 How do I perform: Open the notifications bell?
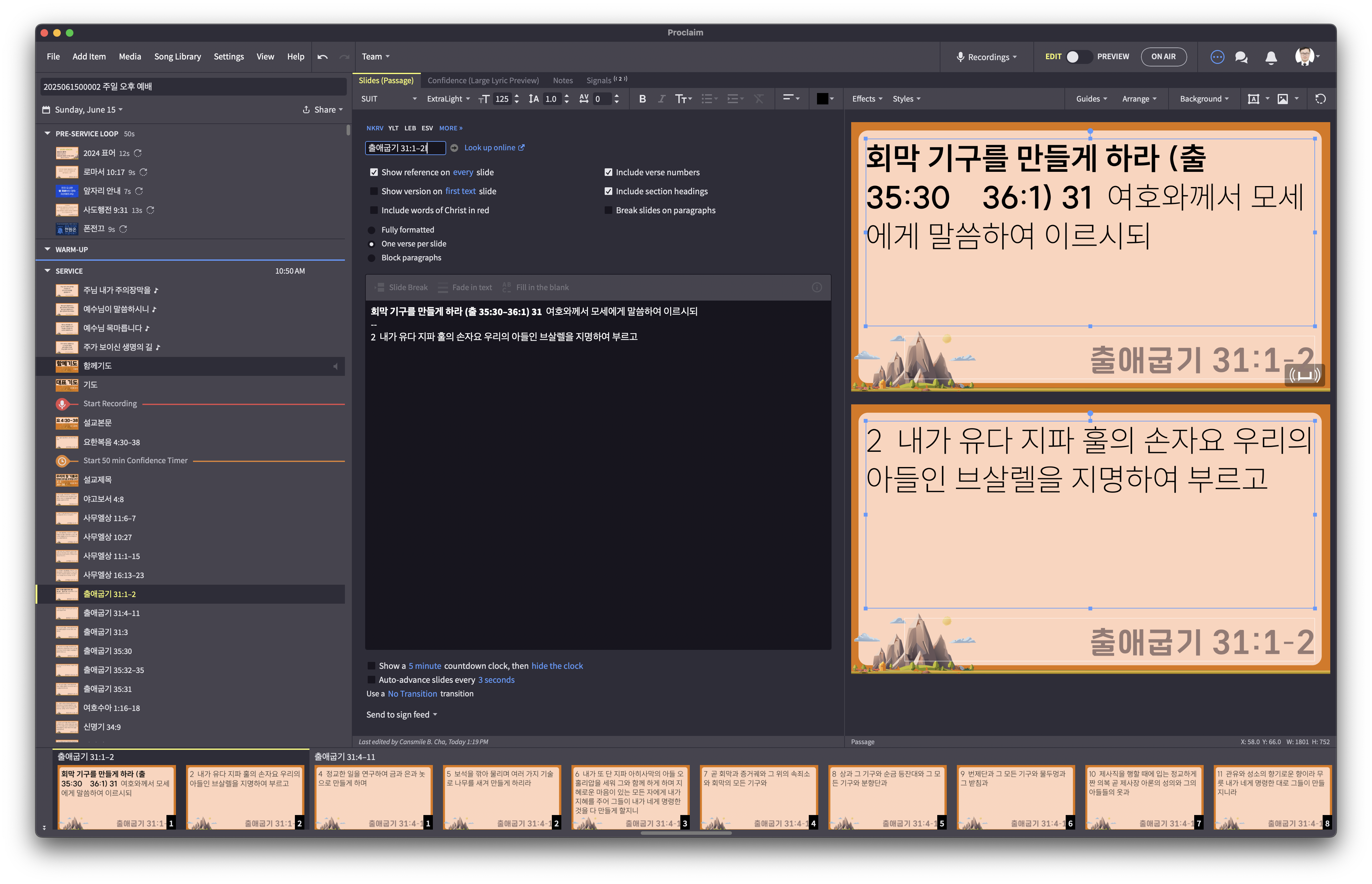click(1271, 57)
